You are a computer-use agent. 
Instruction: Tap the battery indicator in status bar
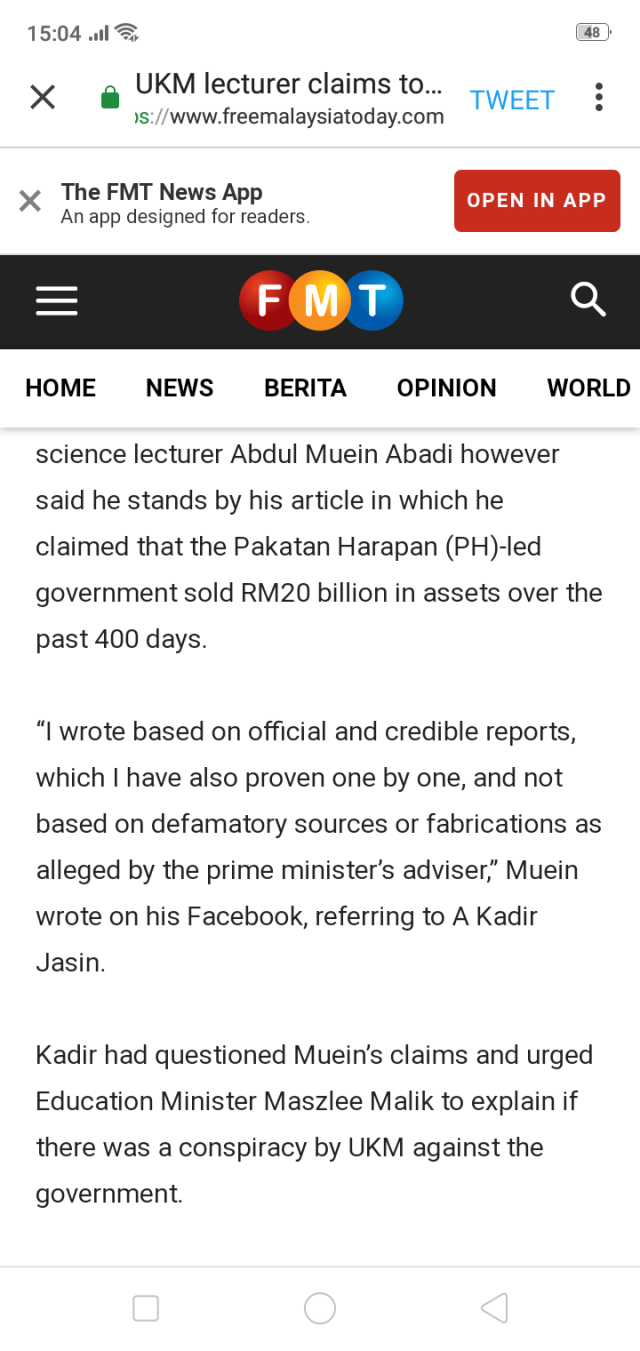click(592, 33)
